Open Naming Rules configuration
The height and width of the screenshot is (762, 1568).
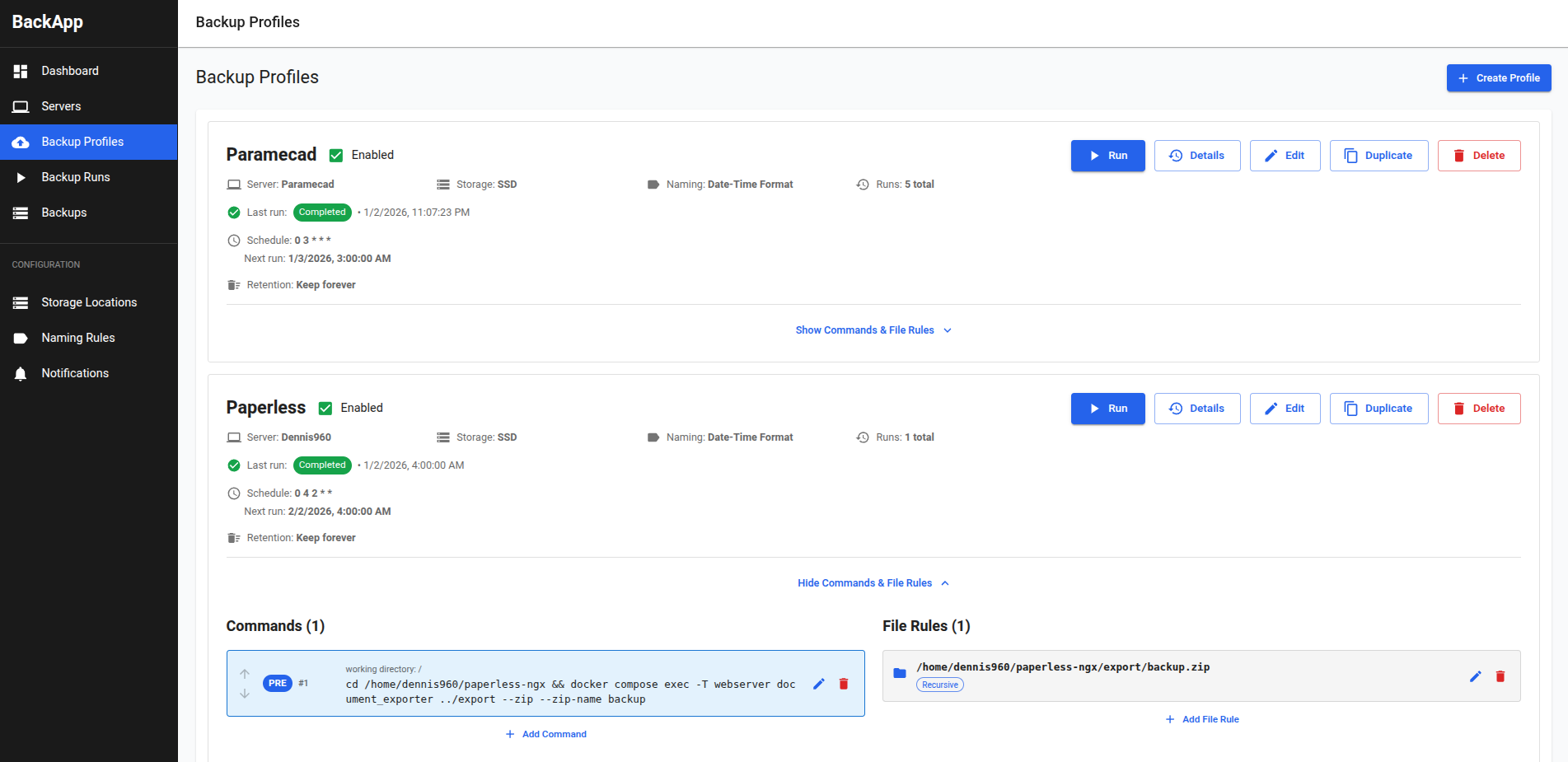click(x=88, y=338)
